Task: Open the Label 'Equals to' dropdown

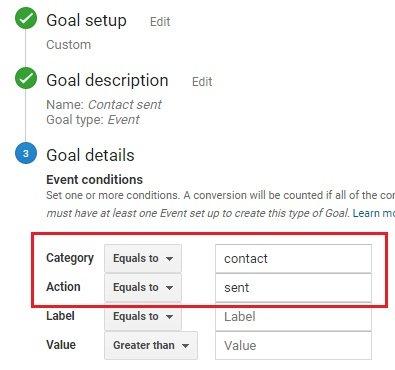Action: coord(143,316)
